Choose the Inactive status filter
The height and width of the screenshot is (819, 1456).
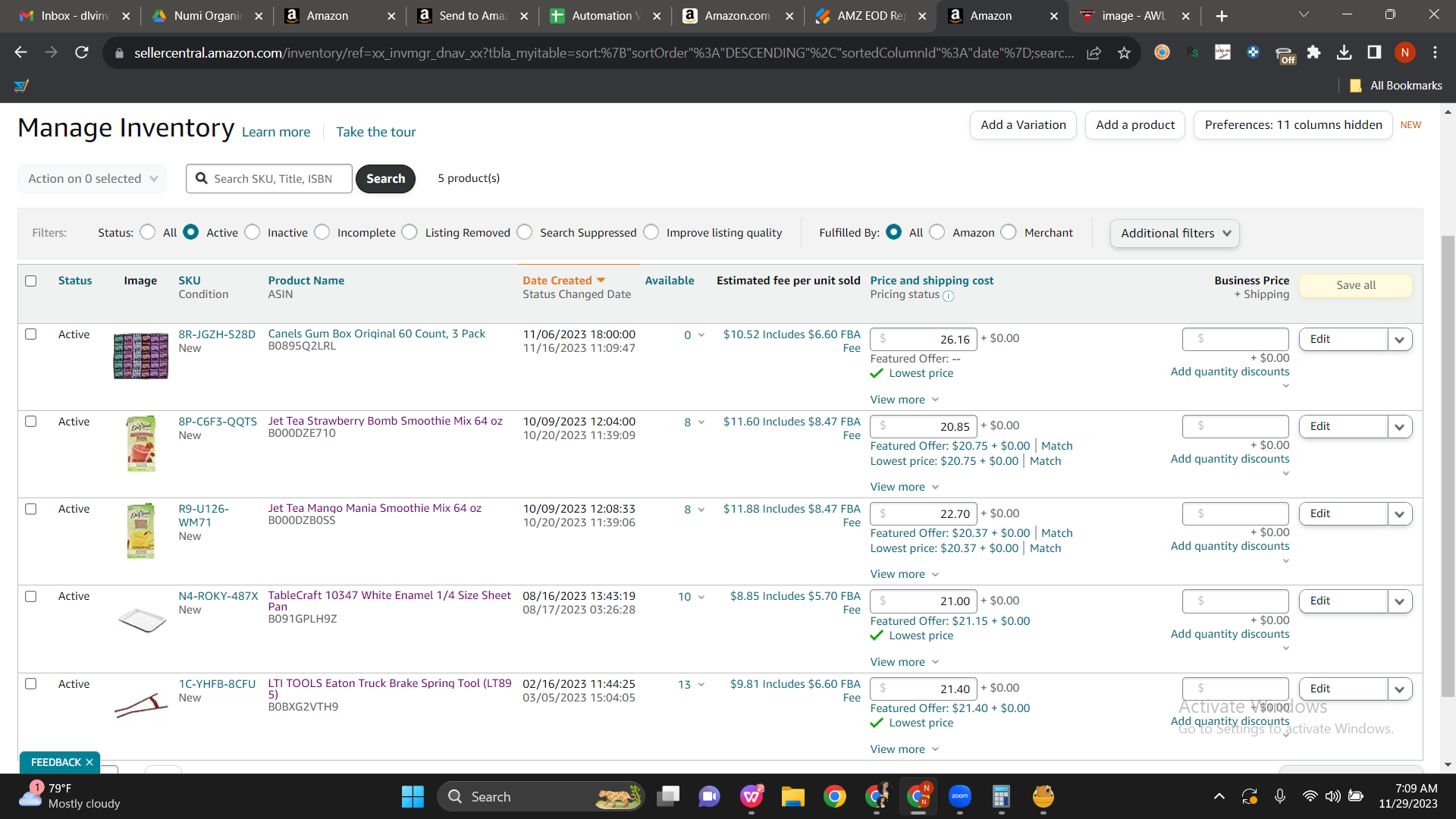[x=253, y=232]
